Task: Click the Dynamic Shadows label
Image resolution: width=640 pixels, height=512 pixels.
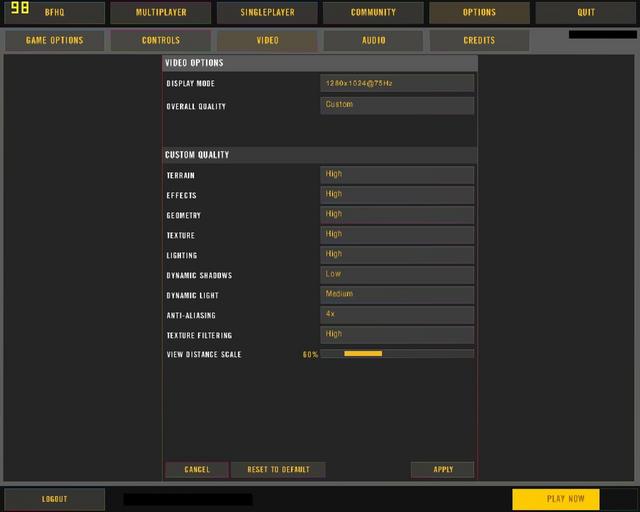Action: 199,275
